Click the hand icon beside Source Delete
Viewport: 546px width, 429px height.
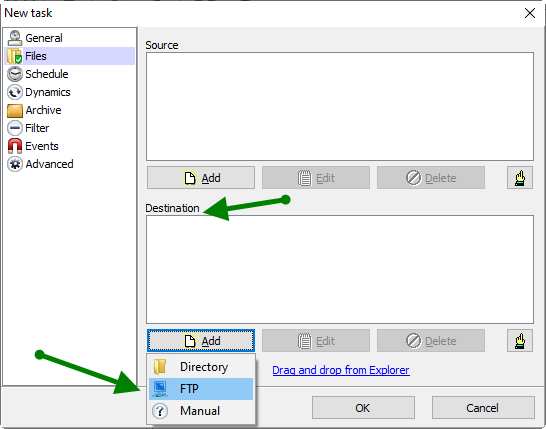520,178
